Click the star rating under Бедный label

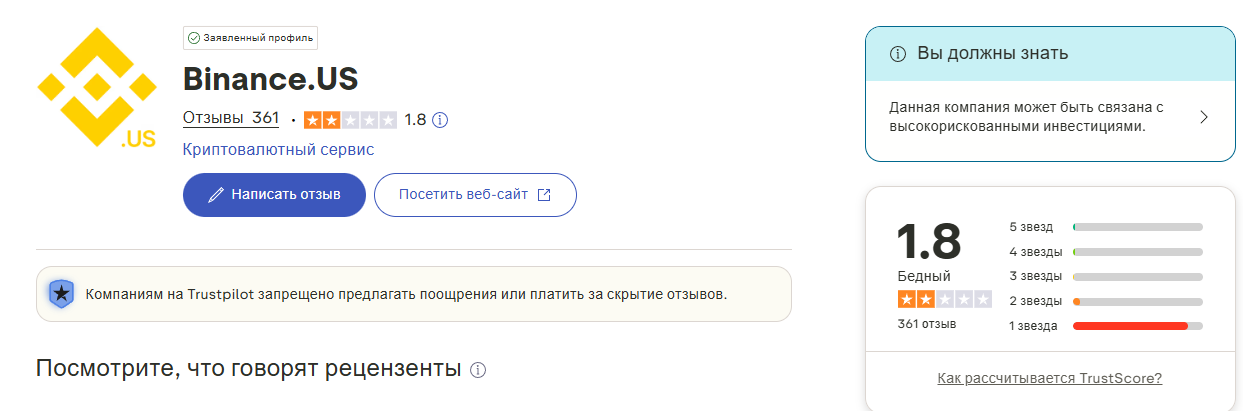click(944, 300)
